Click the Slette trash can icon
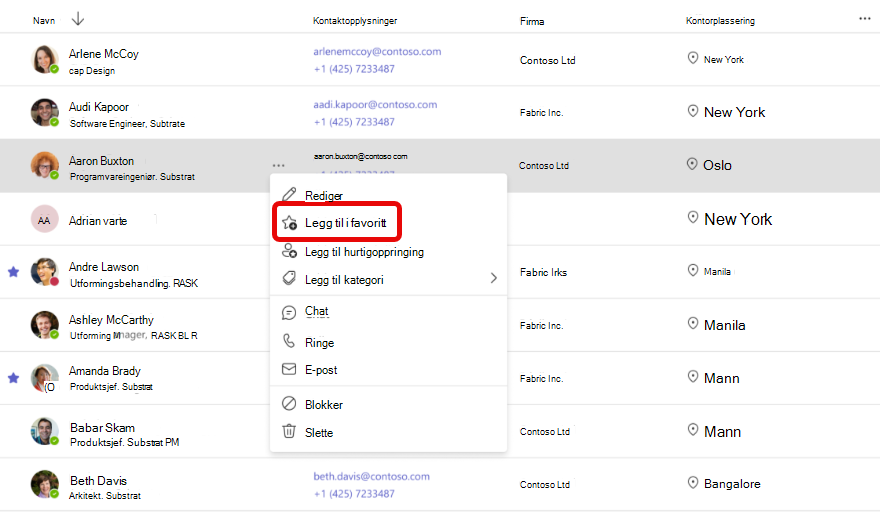Screen dimensions: 880x512 289,431
